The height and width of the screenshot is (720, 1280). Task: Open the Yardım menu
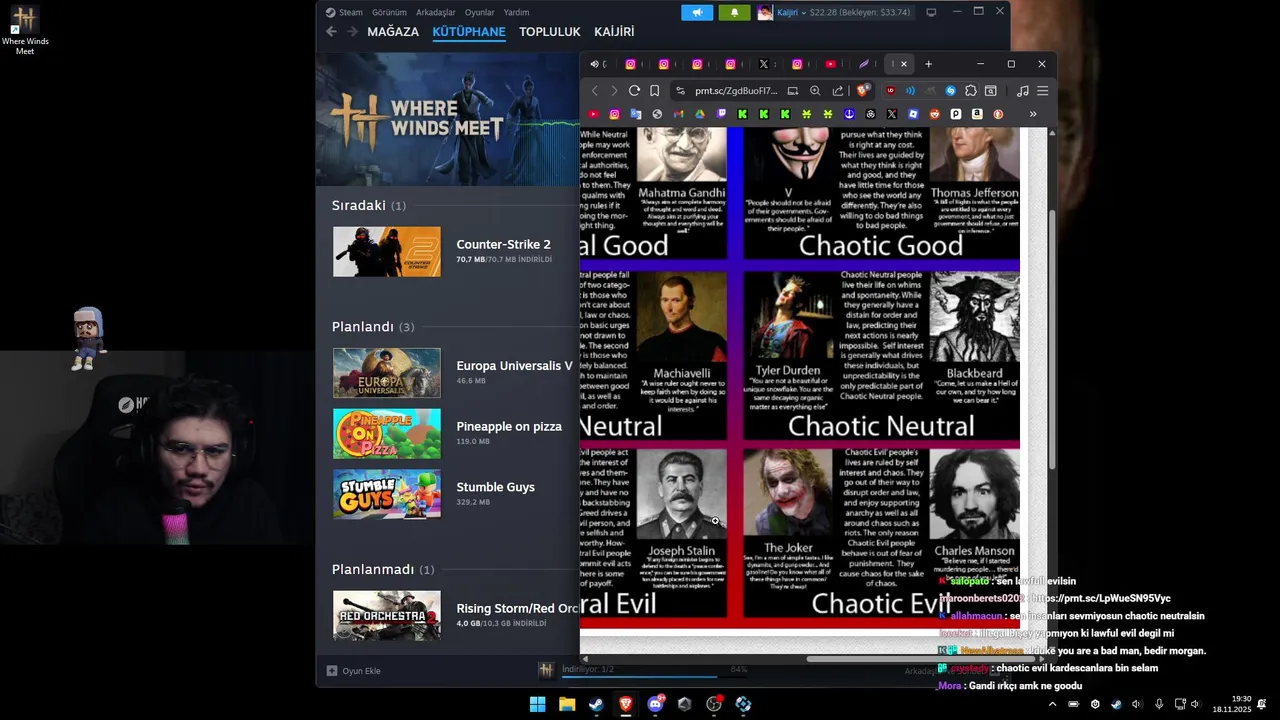[x=516, y=12]
